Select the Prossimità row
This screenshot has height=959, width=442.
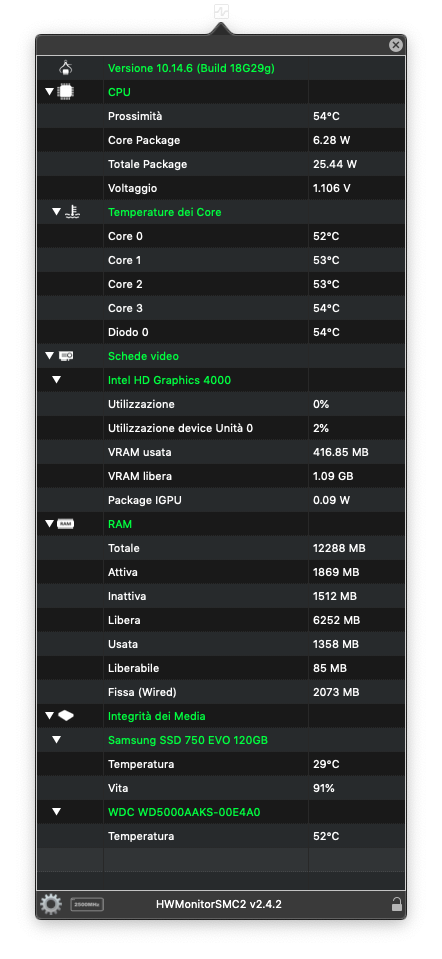(x=221, y=116)
